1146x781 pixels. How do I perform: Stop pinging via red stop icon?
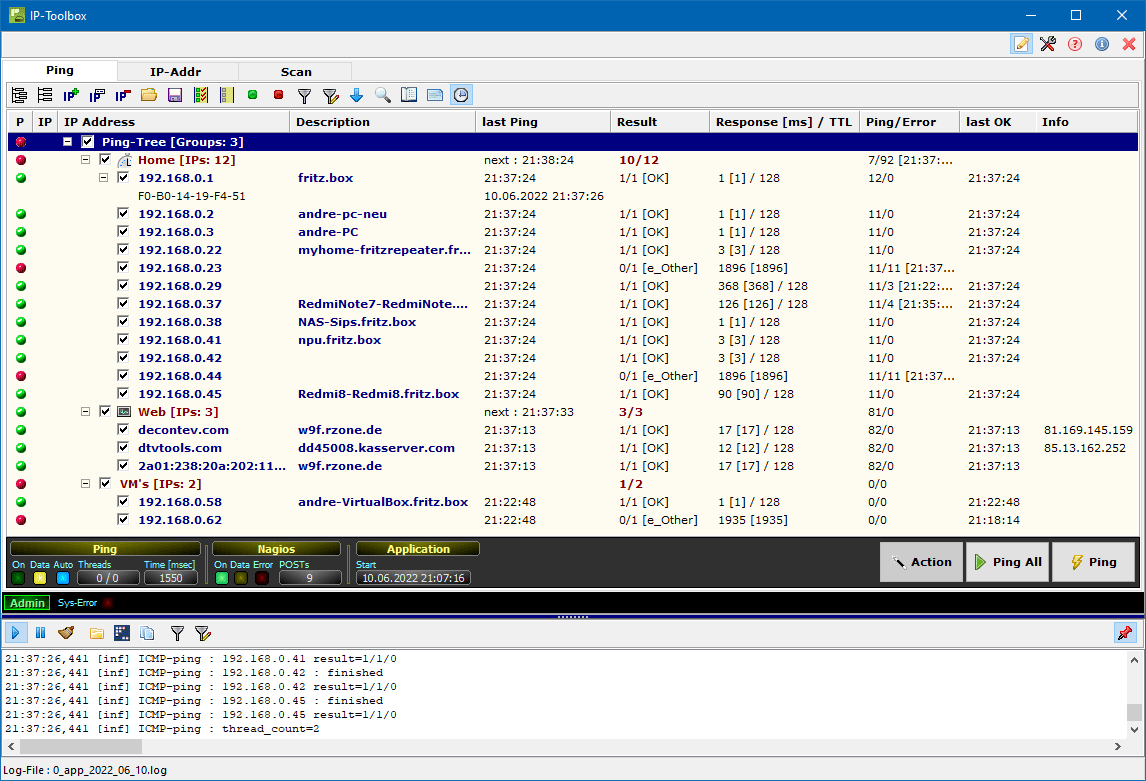point(278,95)
